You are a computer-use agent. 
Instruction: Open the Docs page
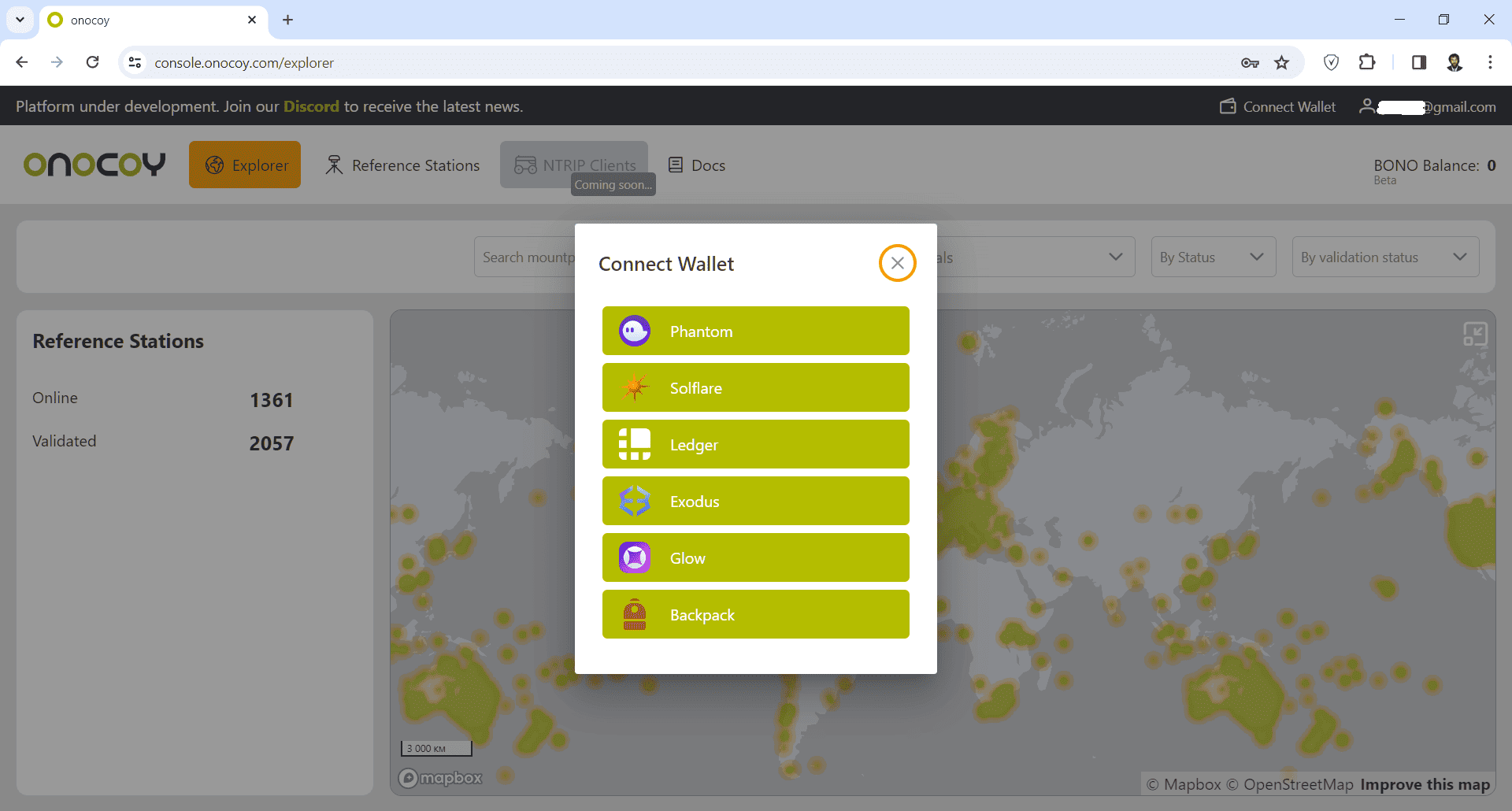[697, 165]
